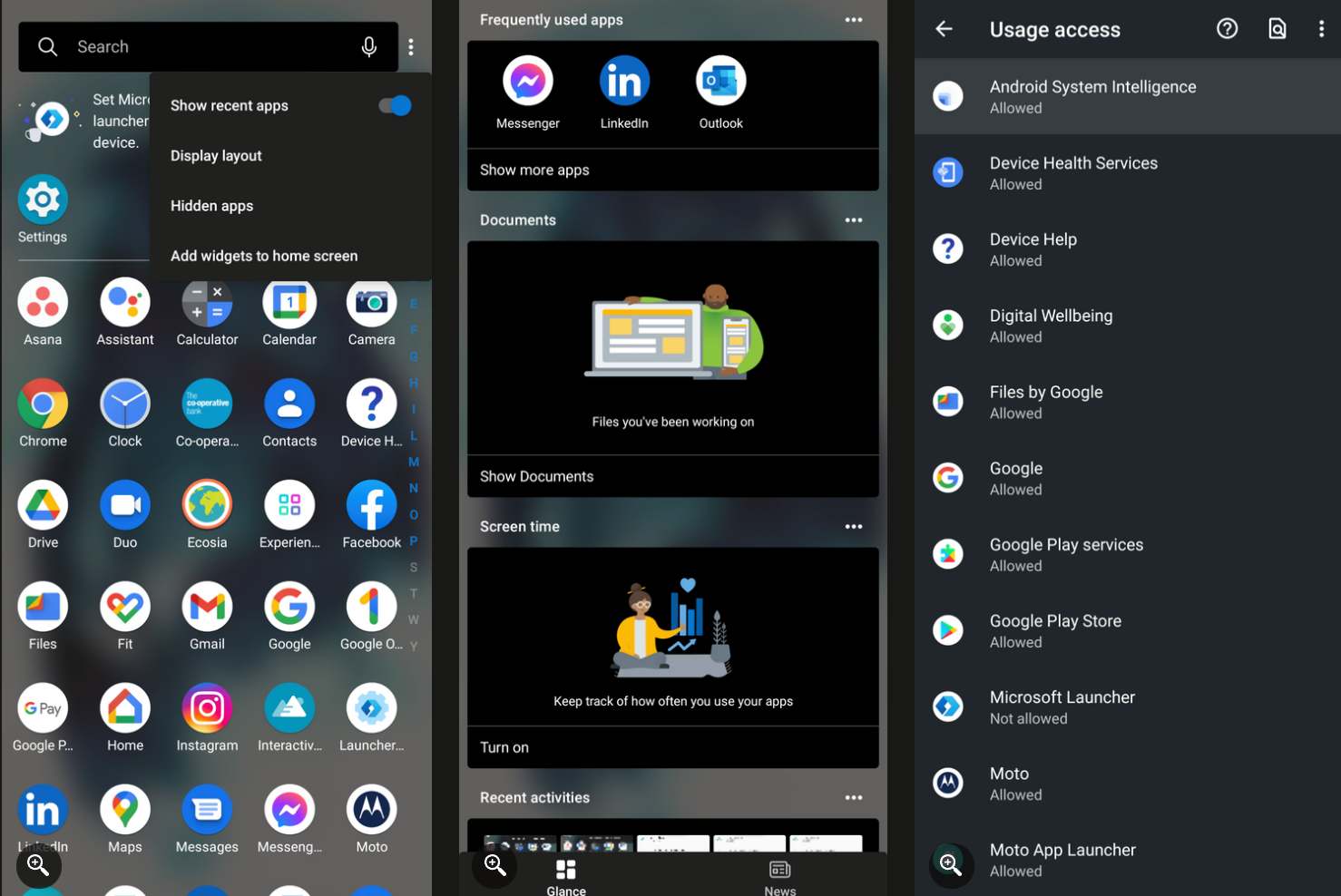Open the Clock app
1341x896 pixels.
(125, 414)
